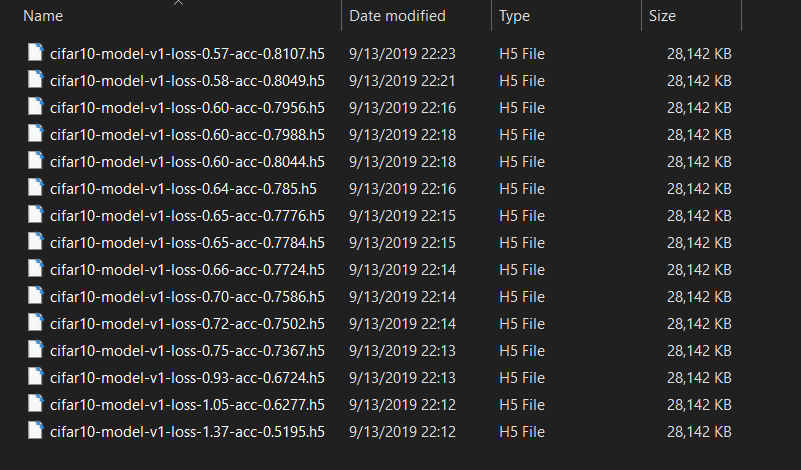Sort files by Size column
The image size is (801, 470).
[662, 16]
